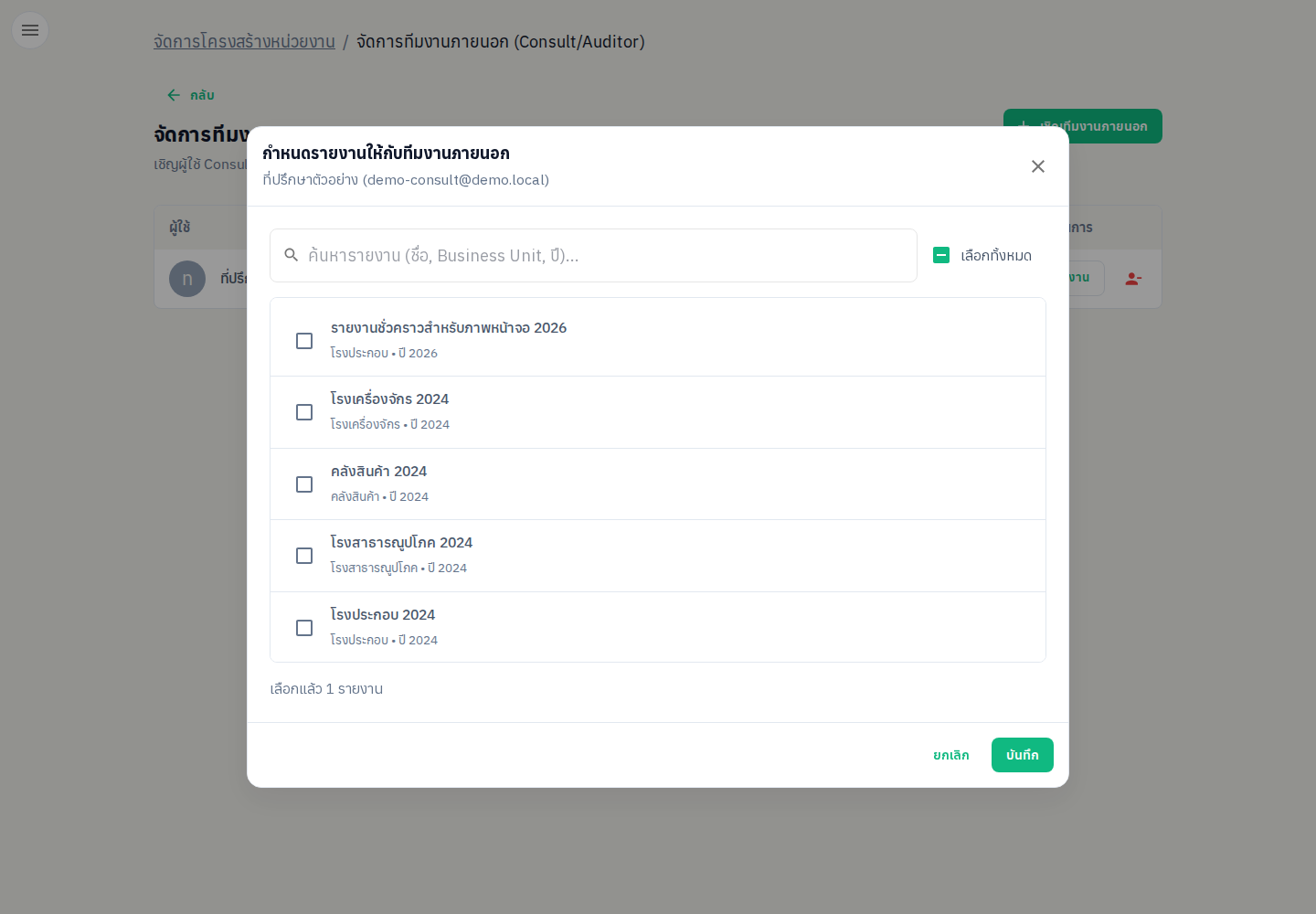Image resolution: width=1316 pixels, height=914 pixels.
Task: Click the user avatar in background table
Action: [x=187, y=279]
